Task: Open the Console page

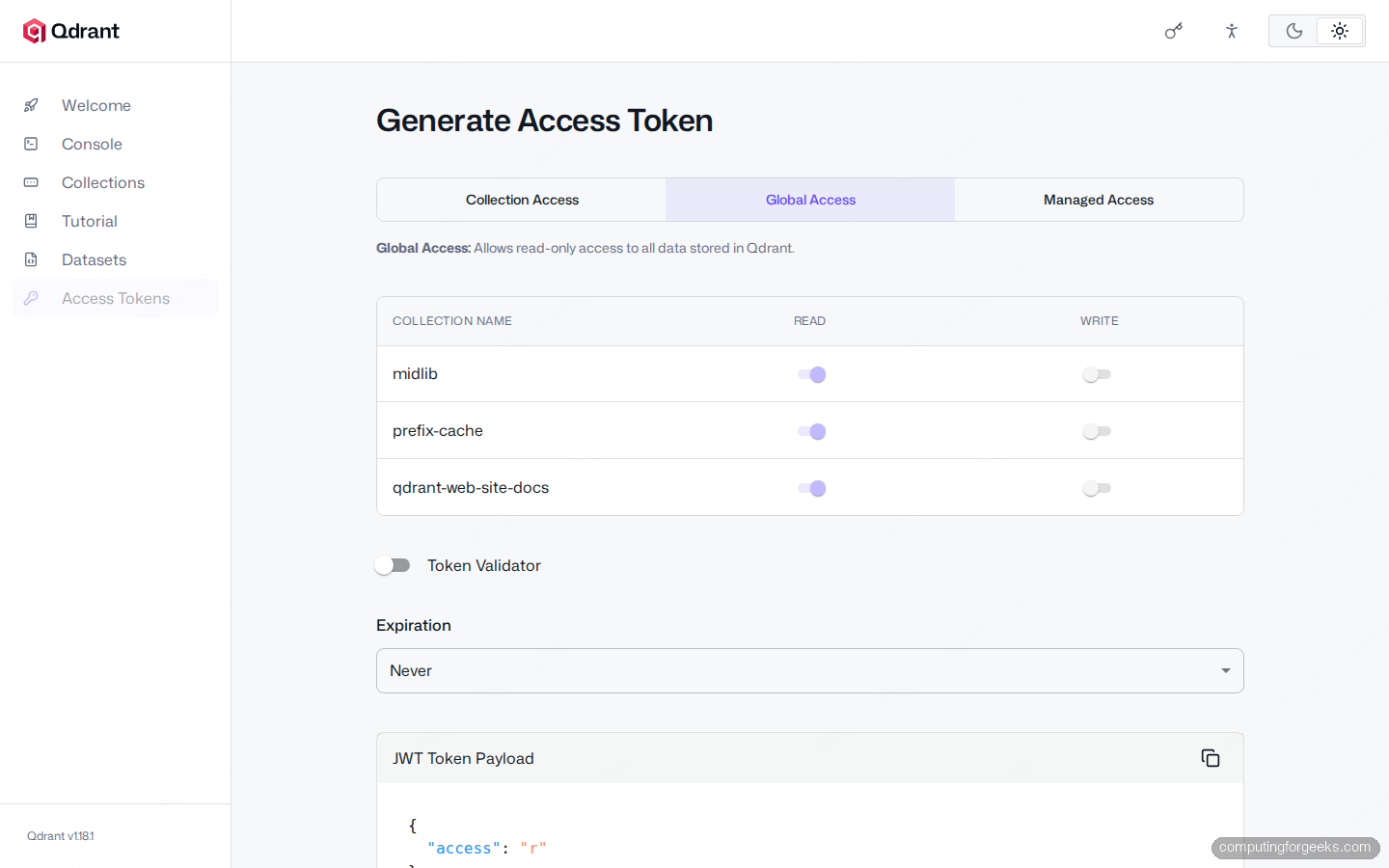Action: pyautogui.click(x=115, y=144)
